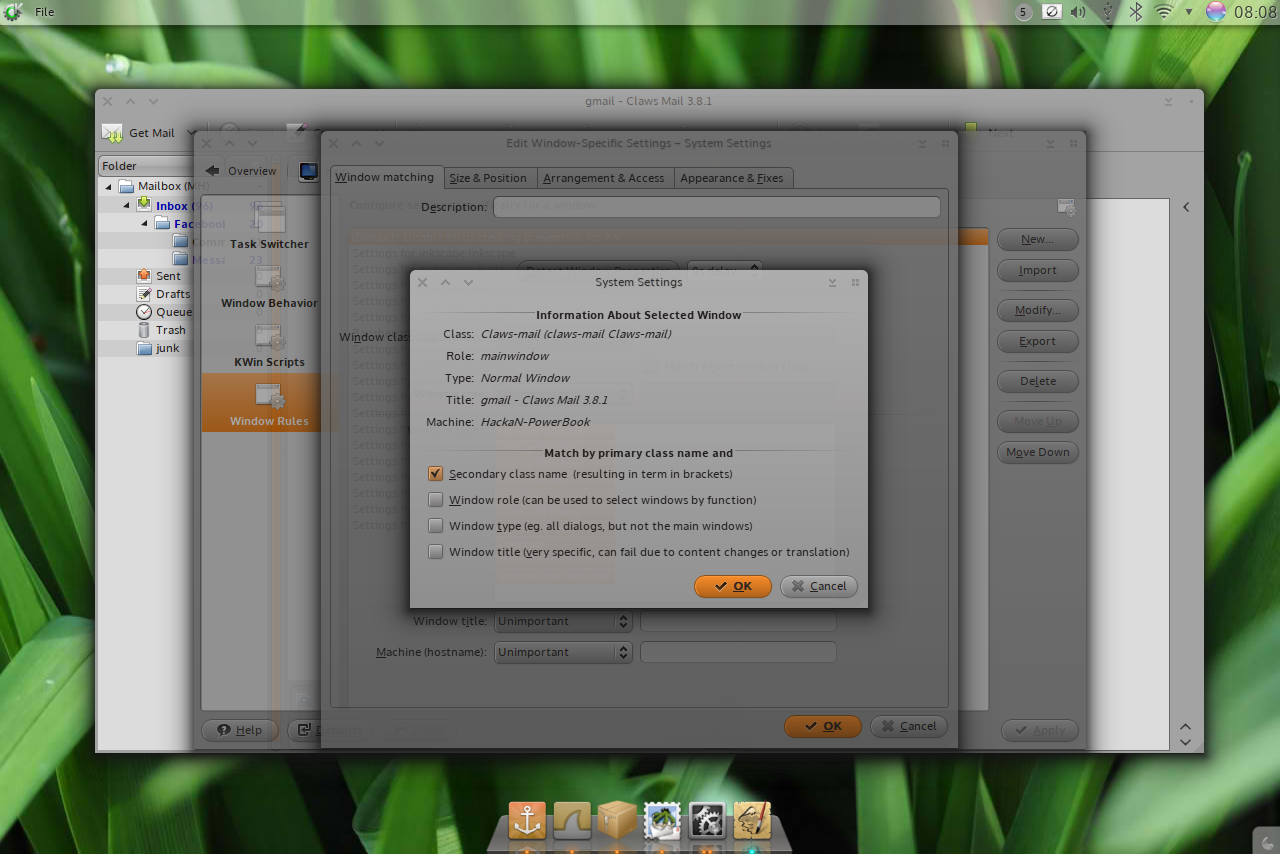Click the New... rule button
The height and width of the screenshot is (854, 1280).
pyautogui.click(x=1038, y=239)
